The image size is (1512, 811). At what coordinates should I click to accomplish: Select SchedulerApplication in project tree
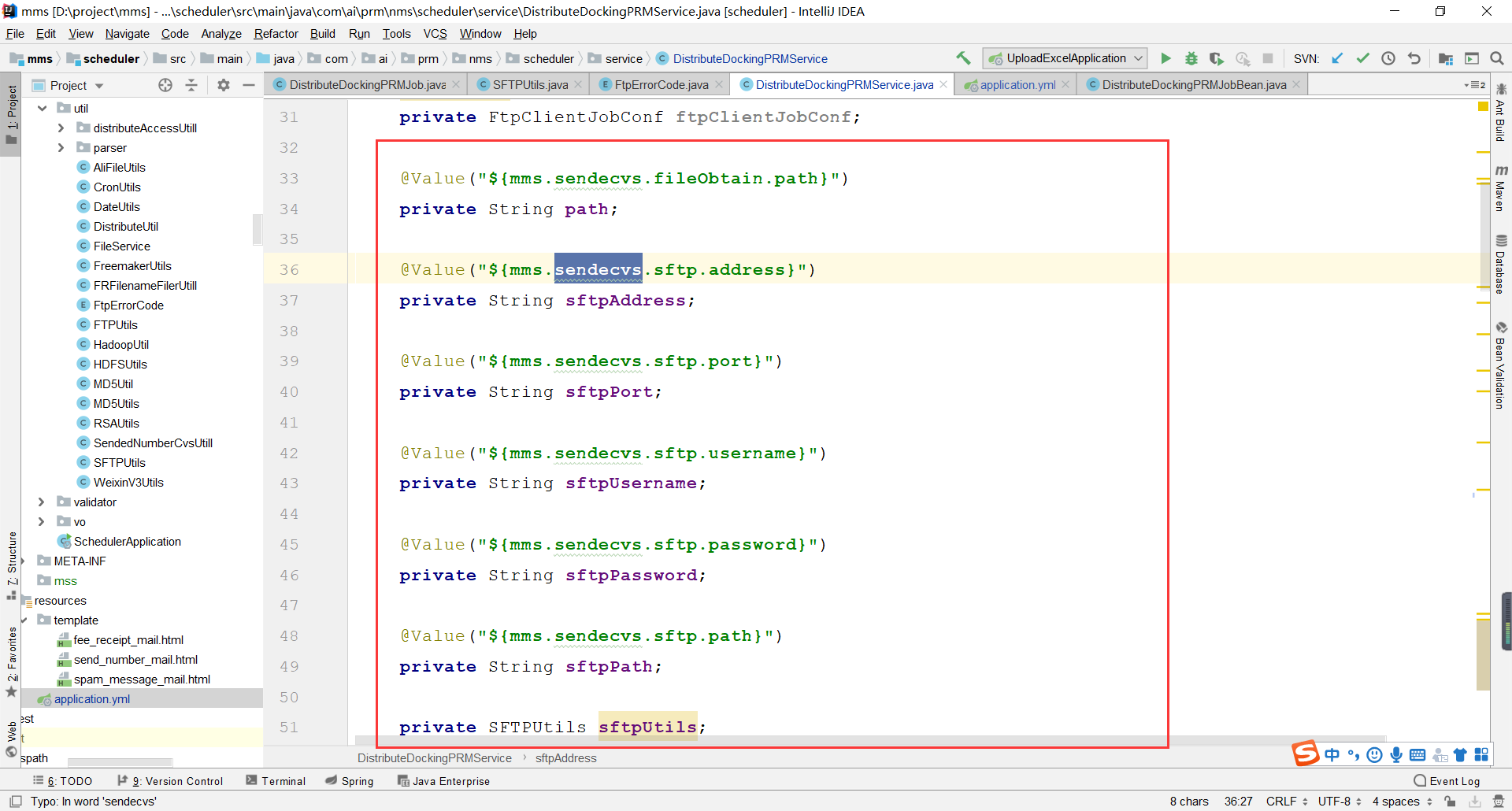[x=120, y=542]
